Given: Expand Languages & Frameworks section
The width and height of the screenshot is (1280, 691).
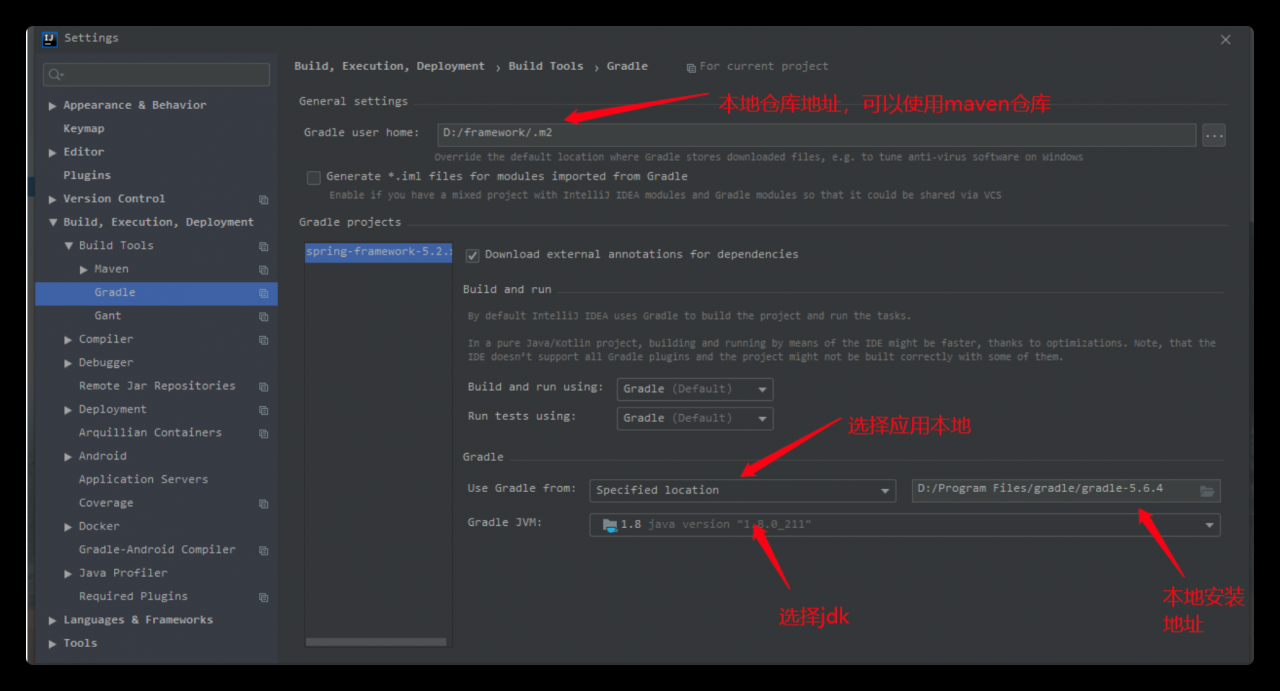Looking at the screenshot, I should click(x=53, y=620).
